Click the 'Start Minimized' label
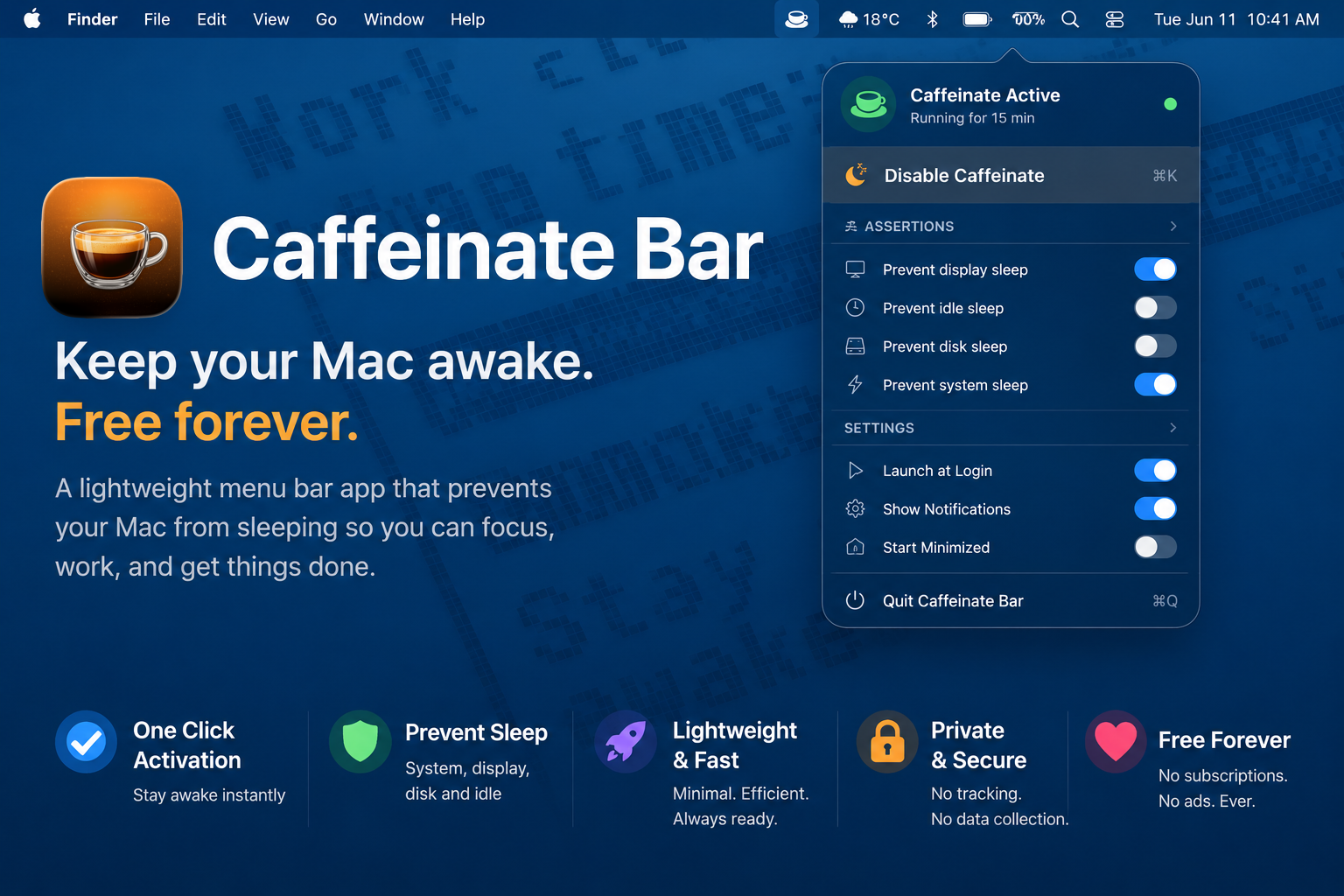Screen dimensions: 1344x896 [x=936, y=548]
